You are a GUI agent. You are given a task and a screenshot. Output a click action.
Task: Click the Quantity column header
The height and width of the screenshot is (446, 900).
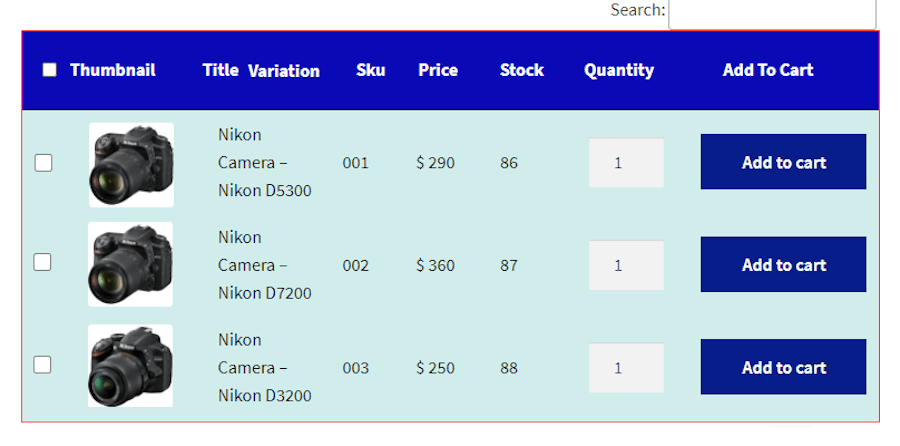click(x=619, y=70)
